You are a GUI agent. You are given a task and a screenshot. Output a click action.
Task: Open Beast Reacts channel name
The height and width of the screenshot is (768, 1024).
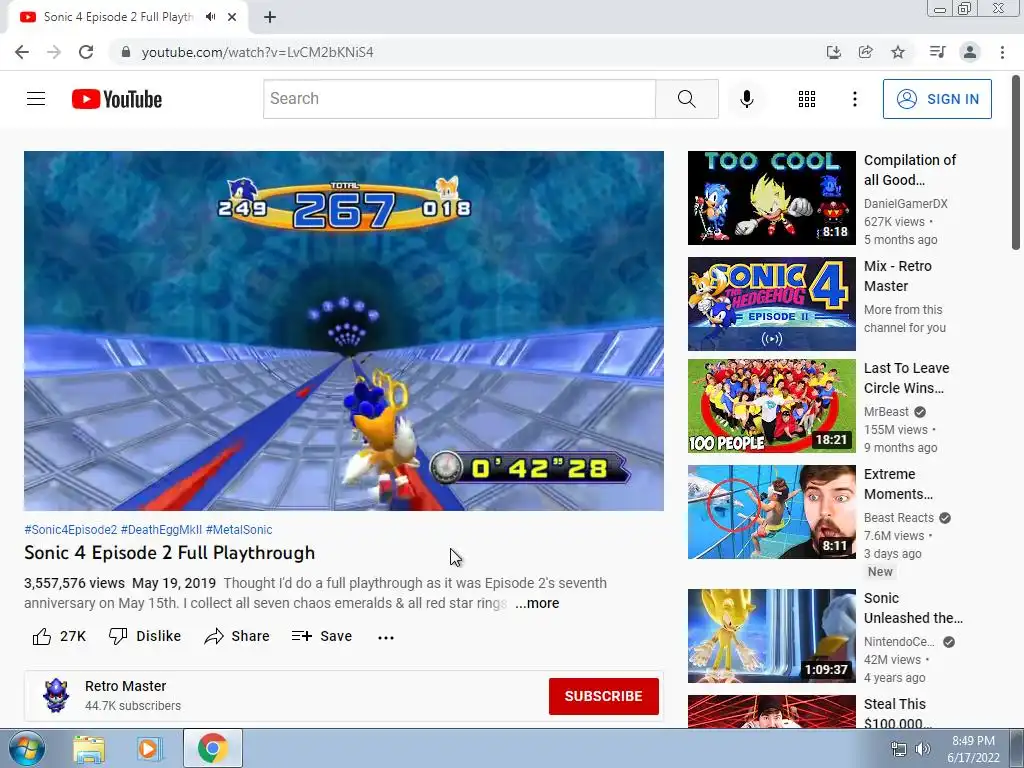point(899,518)
